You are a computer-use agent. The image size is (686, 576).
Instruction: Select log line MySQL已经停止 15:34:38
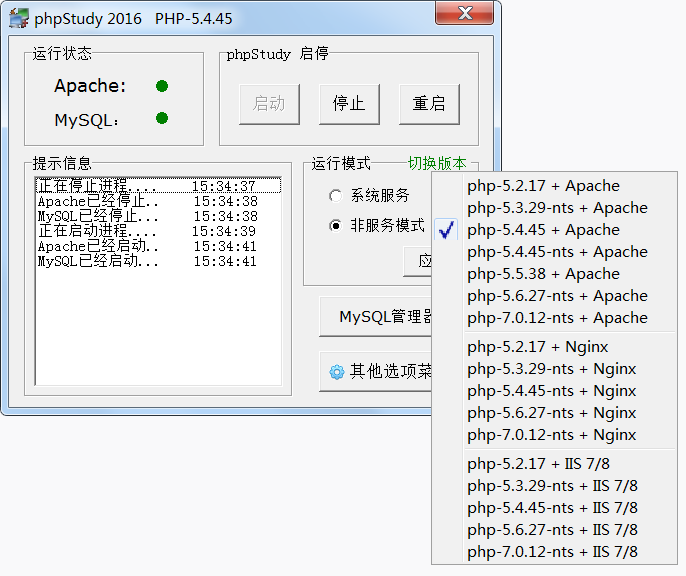(158, 216)
